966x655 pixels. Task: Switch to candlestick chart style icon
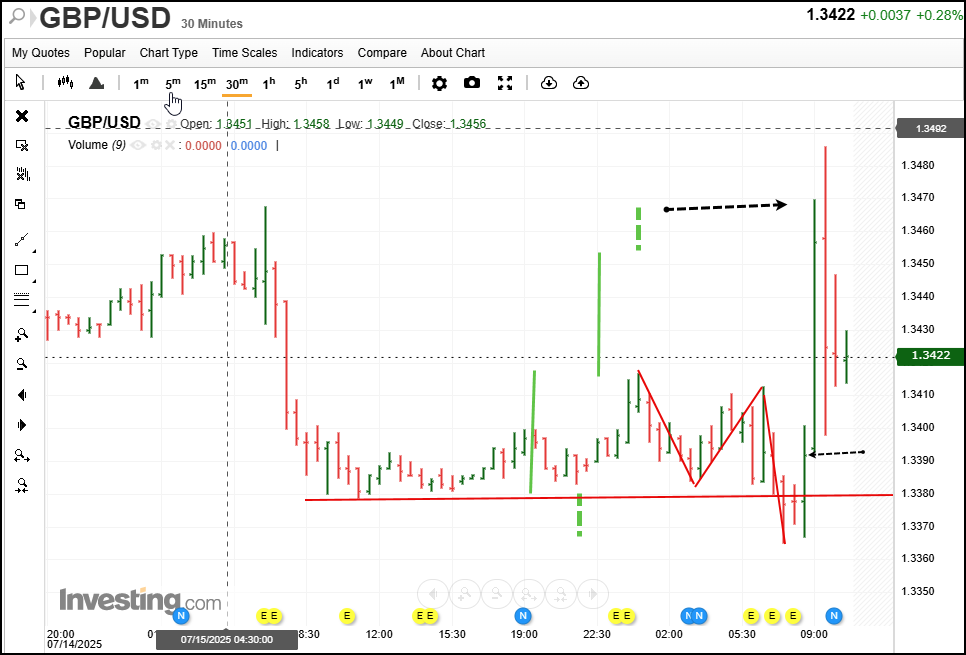point(65,83)
